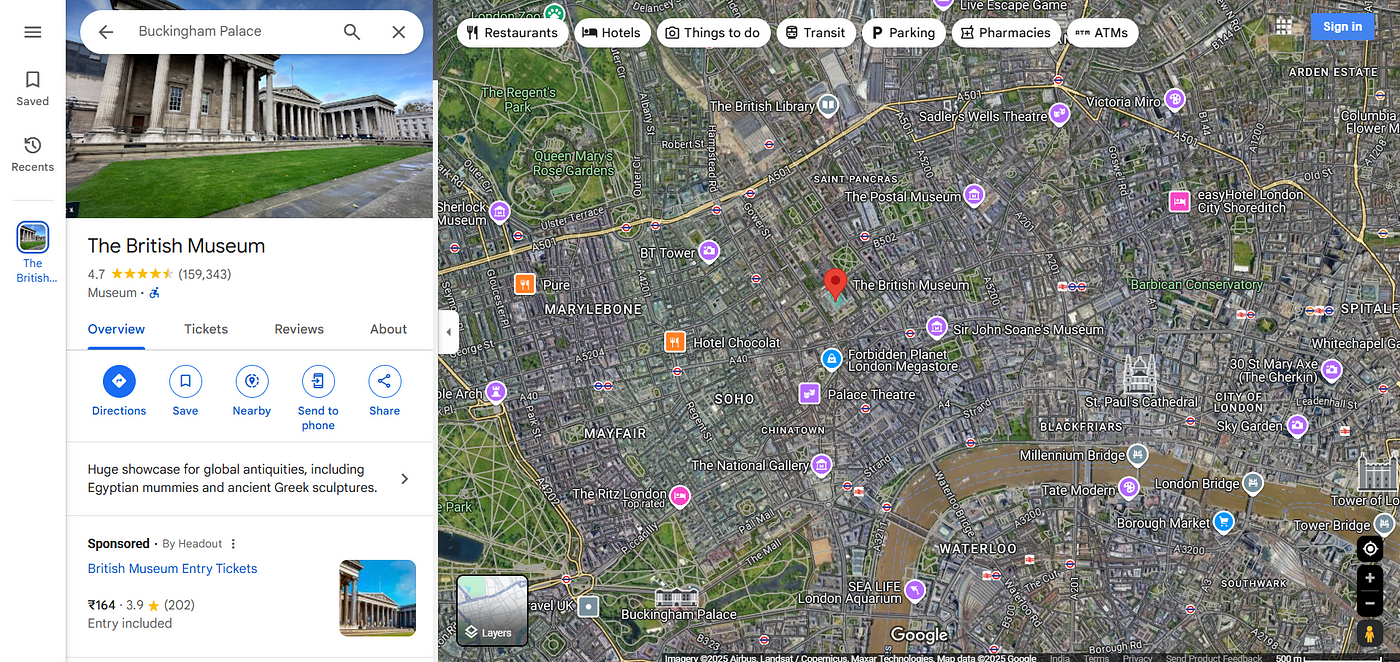Select the Tate Modern marker
This screenshot has height=662, width=1400.
[x=1129, y=488]
